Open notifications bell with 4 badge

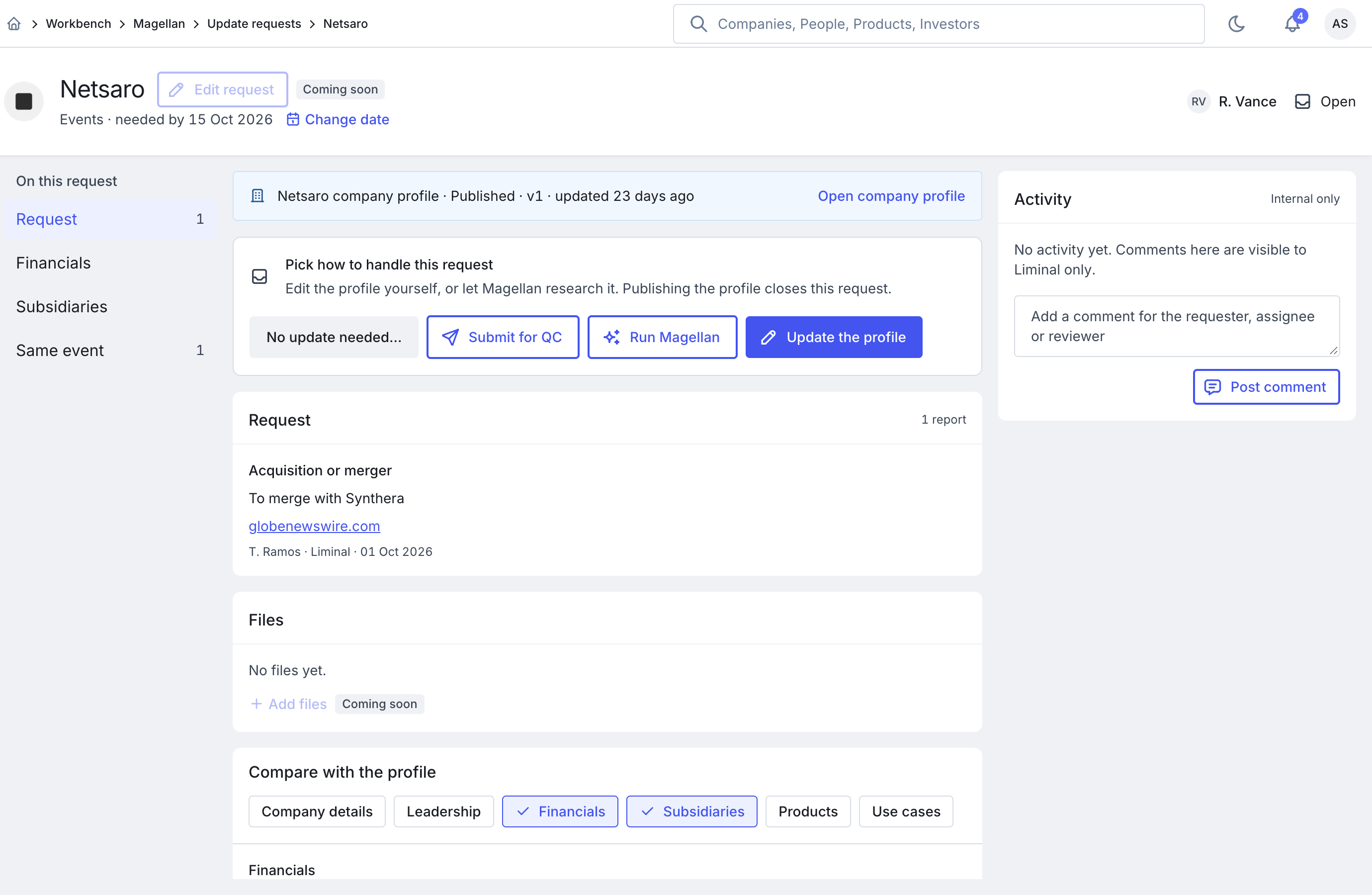click(x=1292, y=24)
